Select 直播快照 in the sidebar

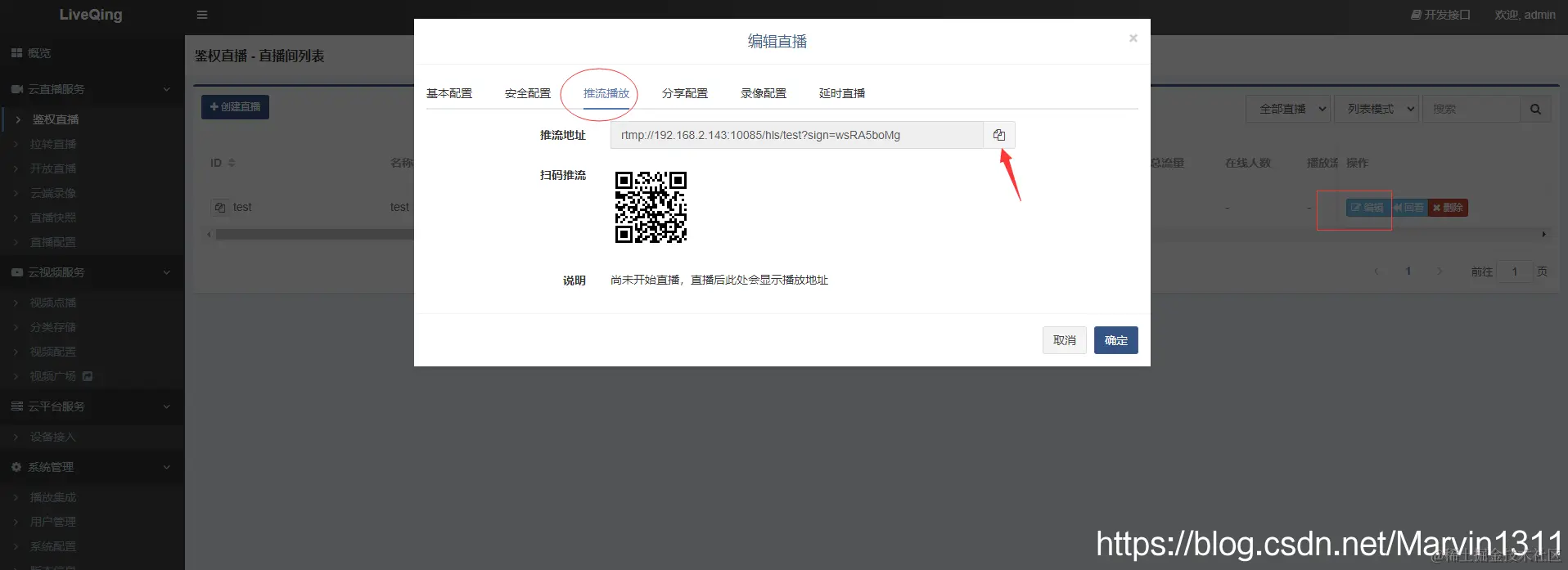pos(92,218)
